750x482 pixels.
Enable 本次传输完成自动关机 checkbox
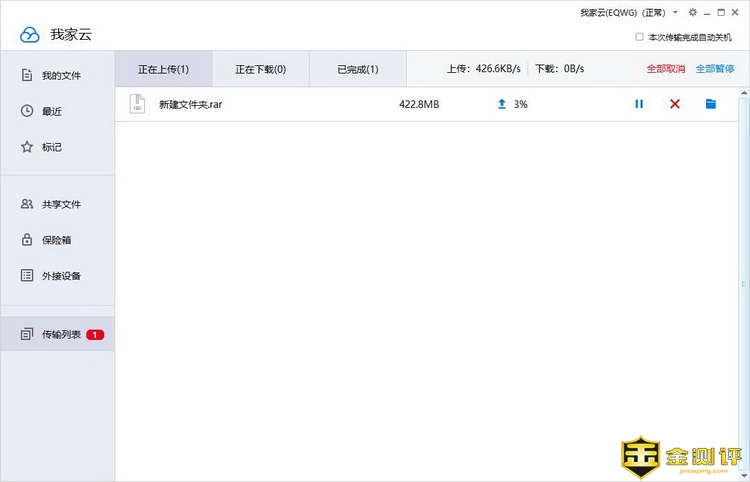[x=640, y=37]
